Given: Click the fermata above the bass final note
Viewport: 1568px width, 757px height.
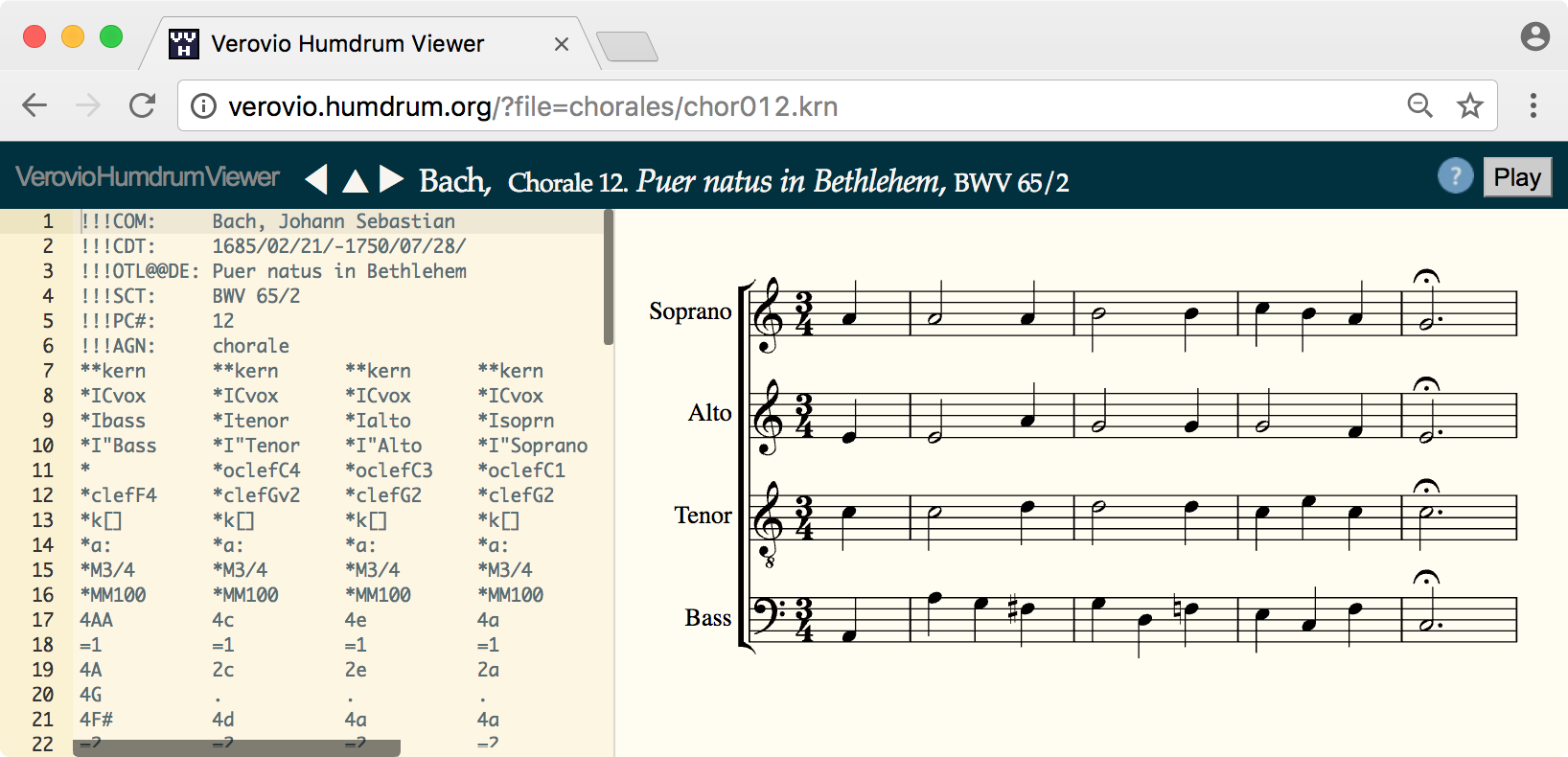Looking at the screenshot, I should 1426,578.
